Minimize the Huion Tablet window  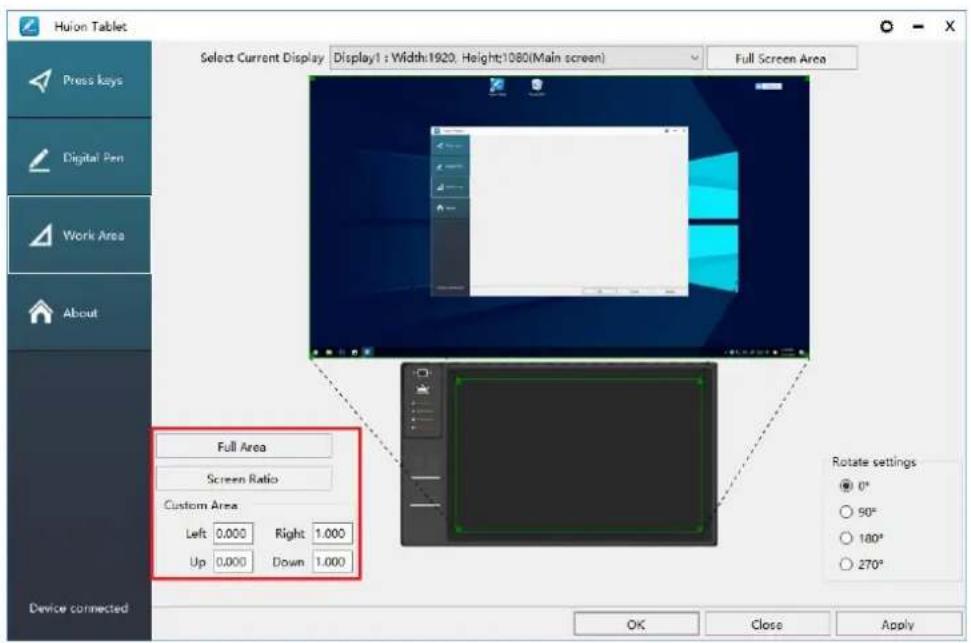click(918, 27)
